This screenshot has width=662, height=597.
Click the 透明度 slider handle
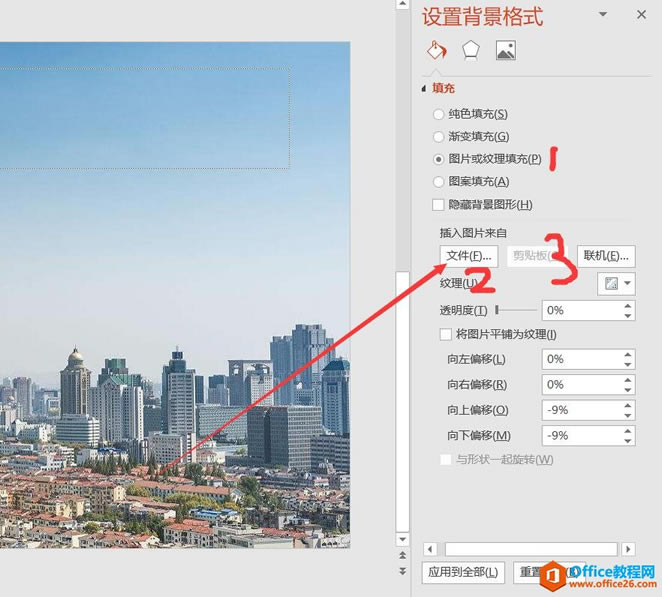pyautogui.click(x=497, y=310)
